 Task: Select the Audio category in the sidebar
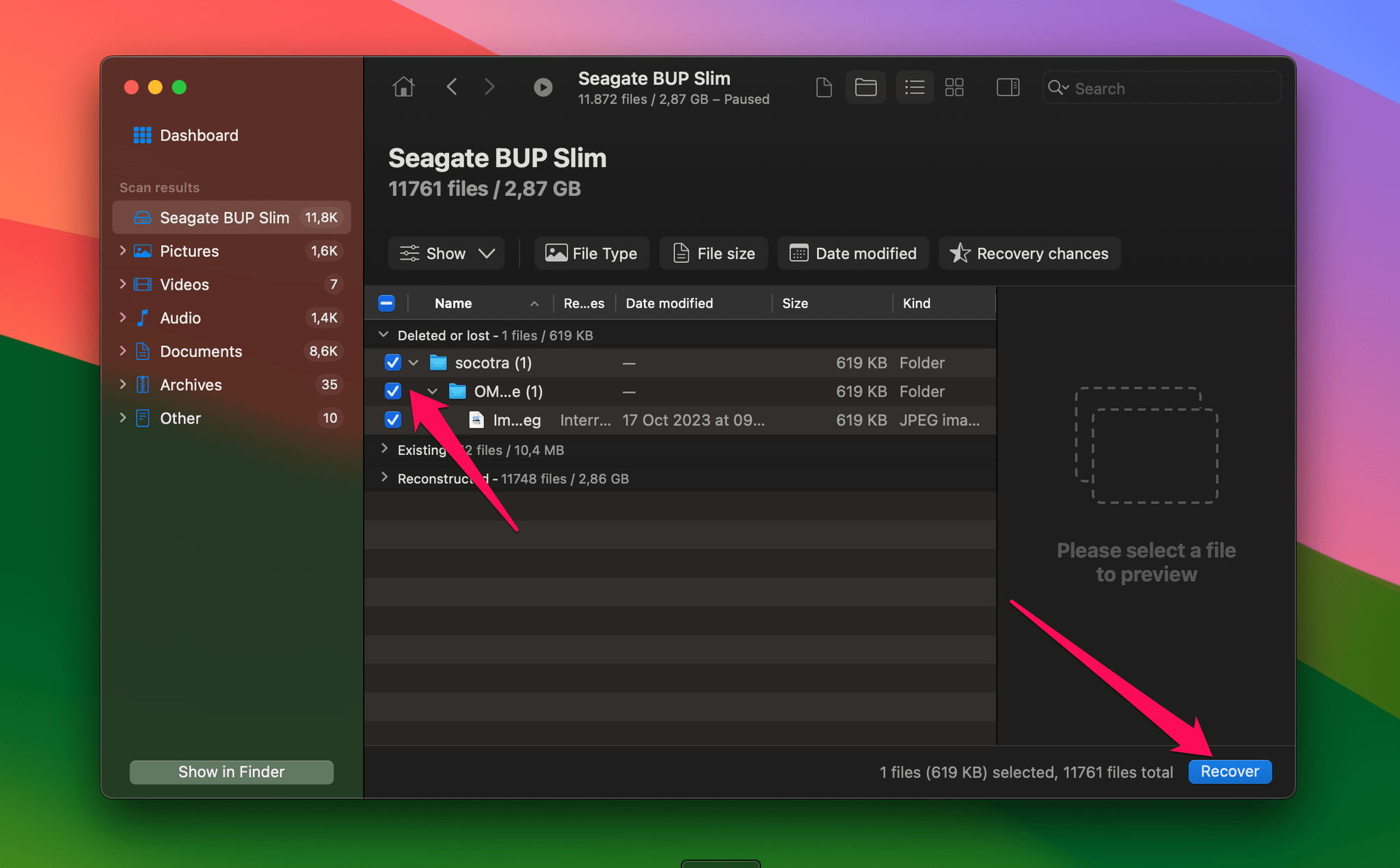tap(179, 318)
